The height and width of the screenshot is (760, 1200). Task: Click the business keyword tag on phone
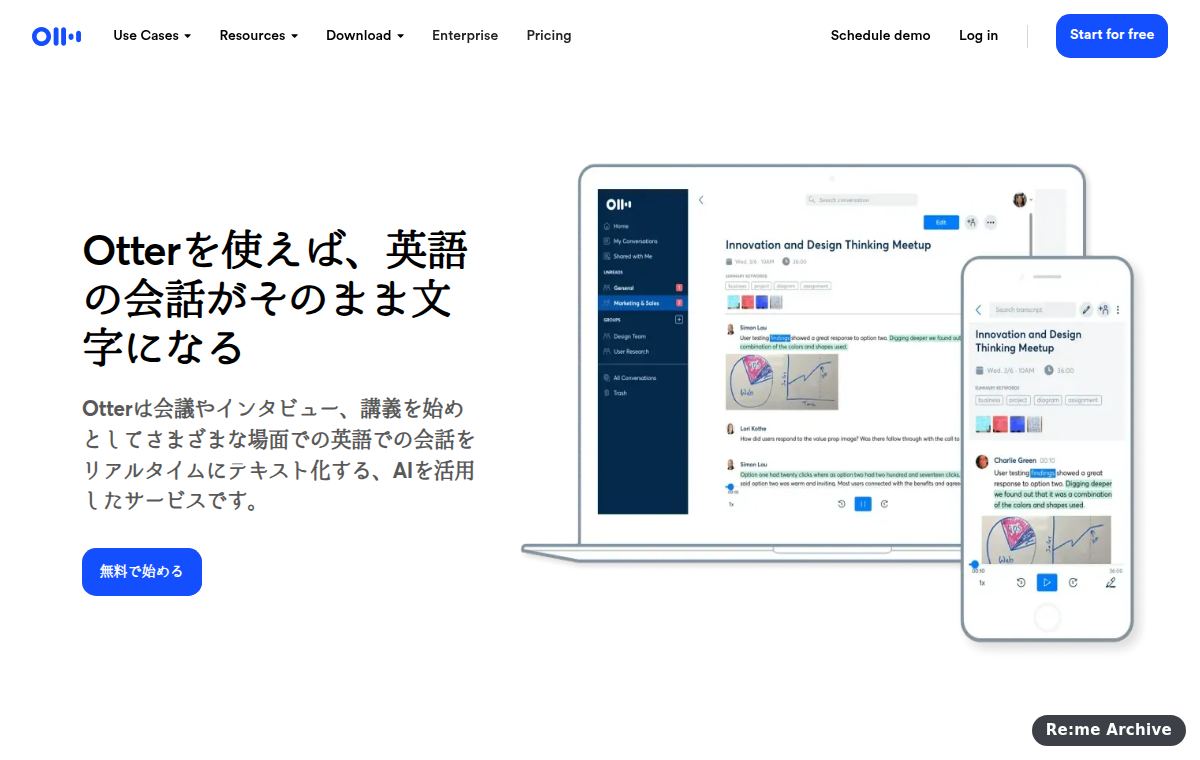point(989,400)
